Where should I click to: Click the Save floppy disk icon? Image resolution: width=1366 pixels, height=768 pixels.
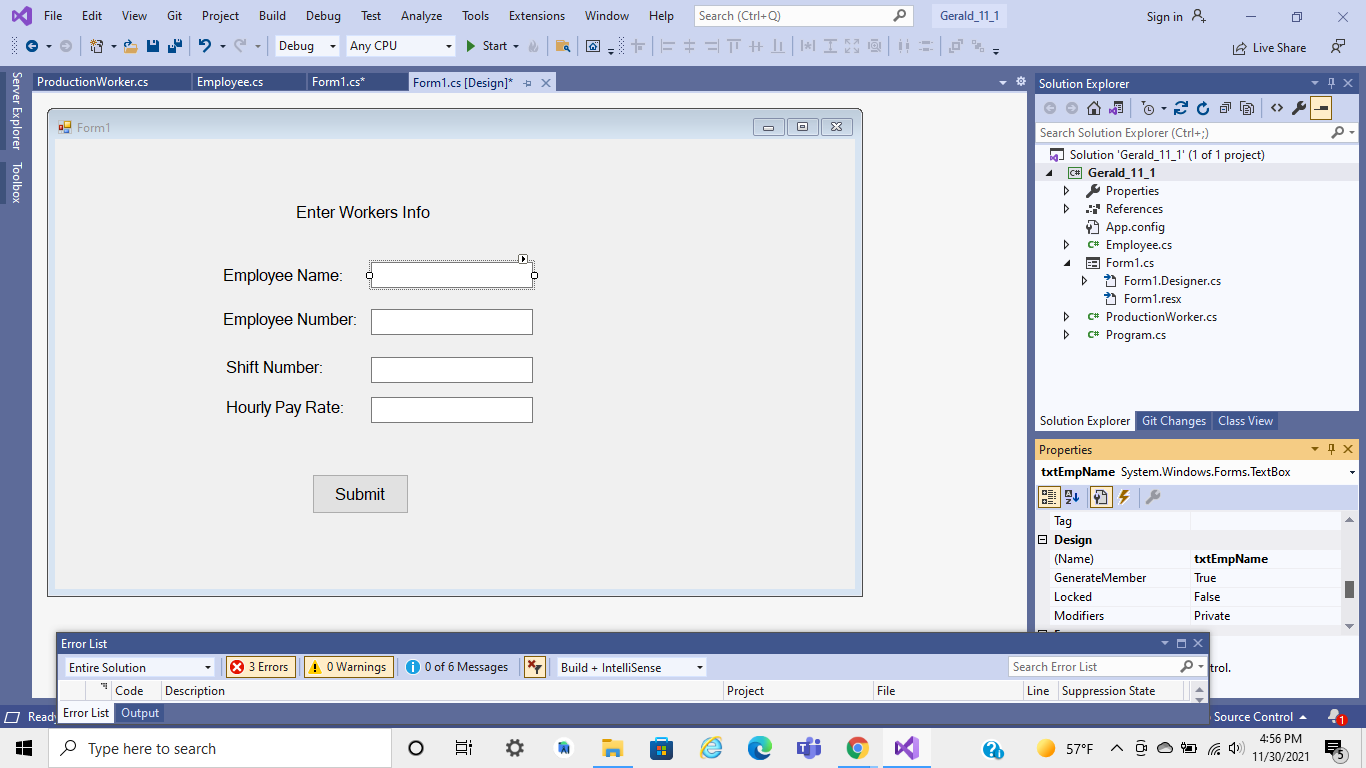(153, 46)
